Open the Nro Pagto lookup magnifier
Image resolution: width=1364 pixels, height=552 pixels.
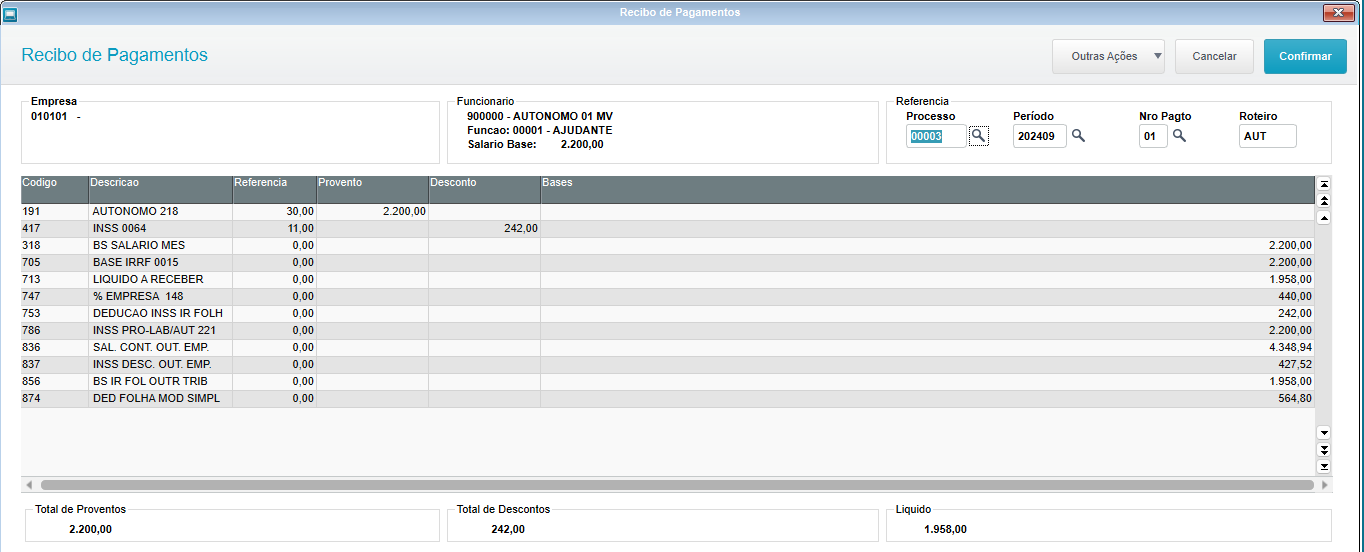pyautogui.click(x=1179, y=135)
